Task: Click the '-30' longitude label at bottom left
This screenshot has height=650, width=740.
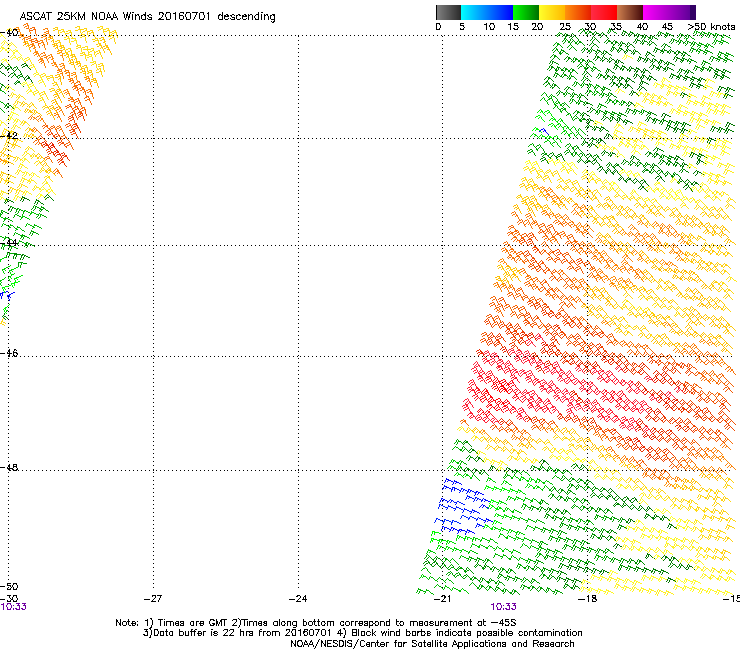Action: pyautogui.click(x=9, y=599)
